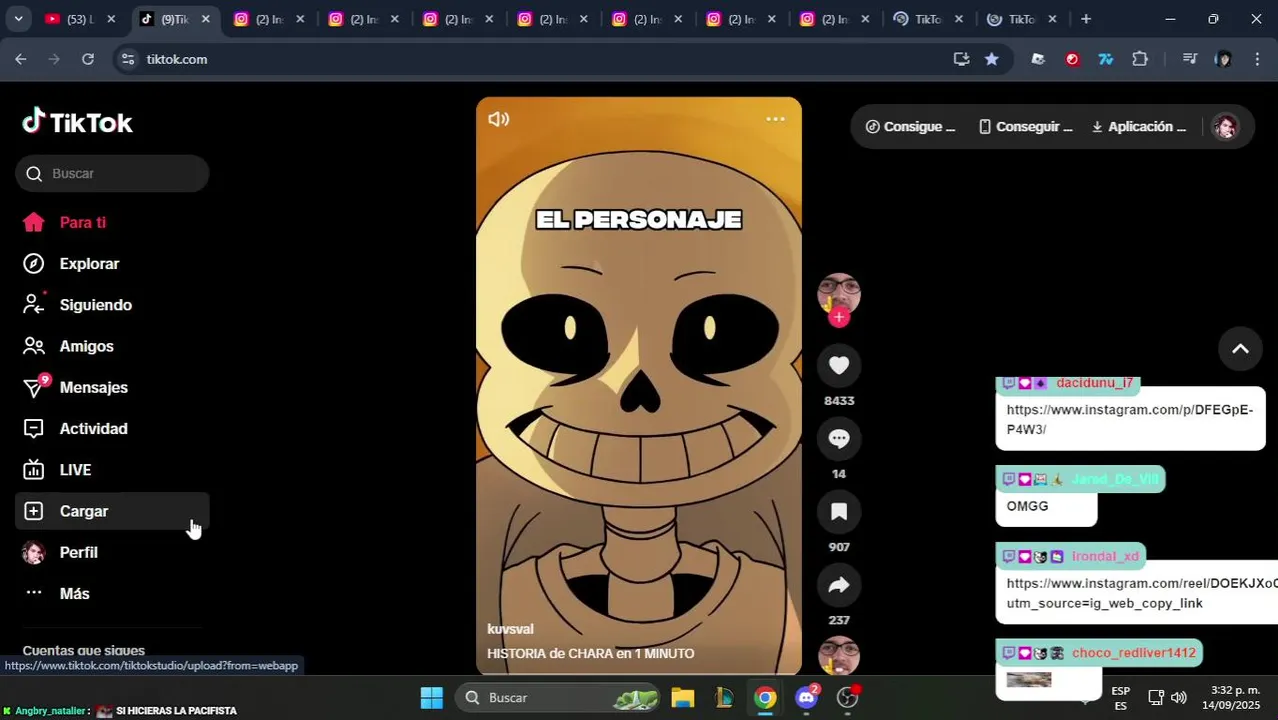The height and width of the screenshot is (720, 1278).
Task: Click the Jared_De_Vill username in chat
Action: point(1114,479)
